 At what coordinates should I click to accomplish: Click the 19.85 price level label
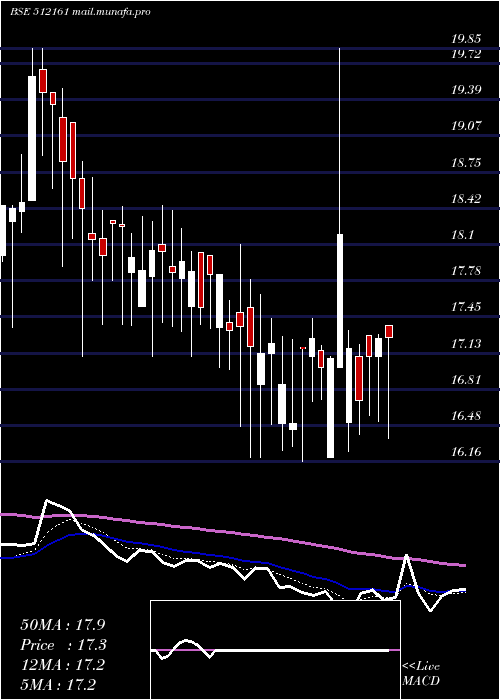pyautogui.click(x=466, y=39)
